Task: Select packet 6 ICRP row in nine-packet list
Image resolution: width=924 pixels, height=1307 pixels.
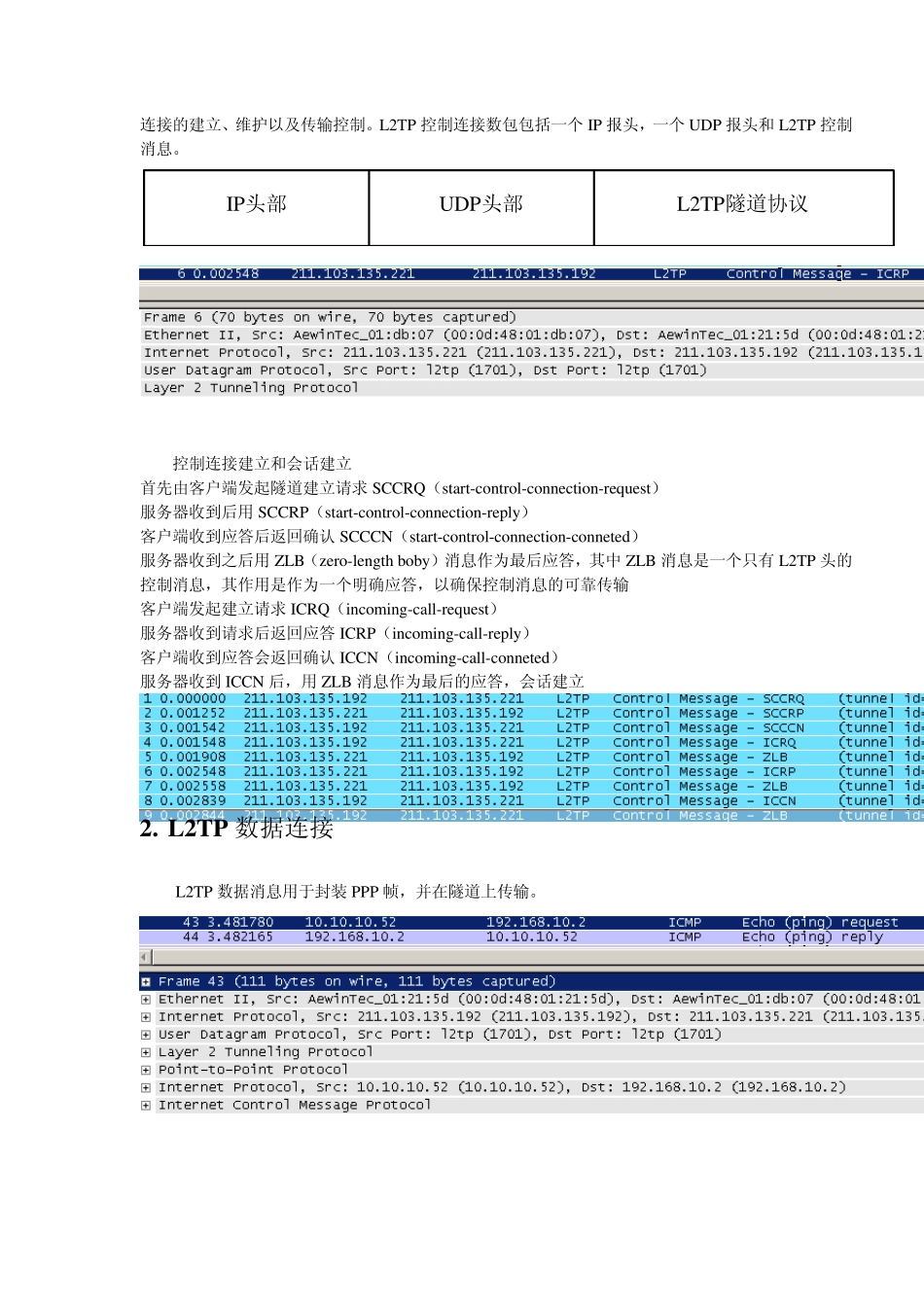Action: pyautogui.click(x=532, y=772)
